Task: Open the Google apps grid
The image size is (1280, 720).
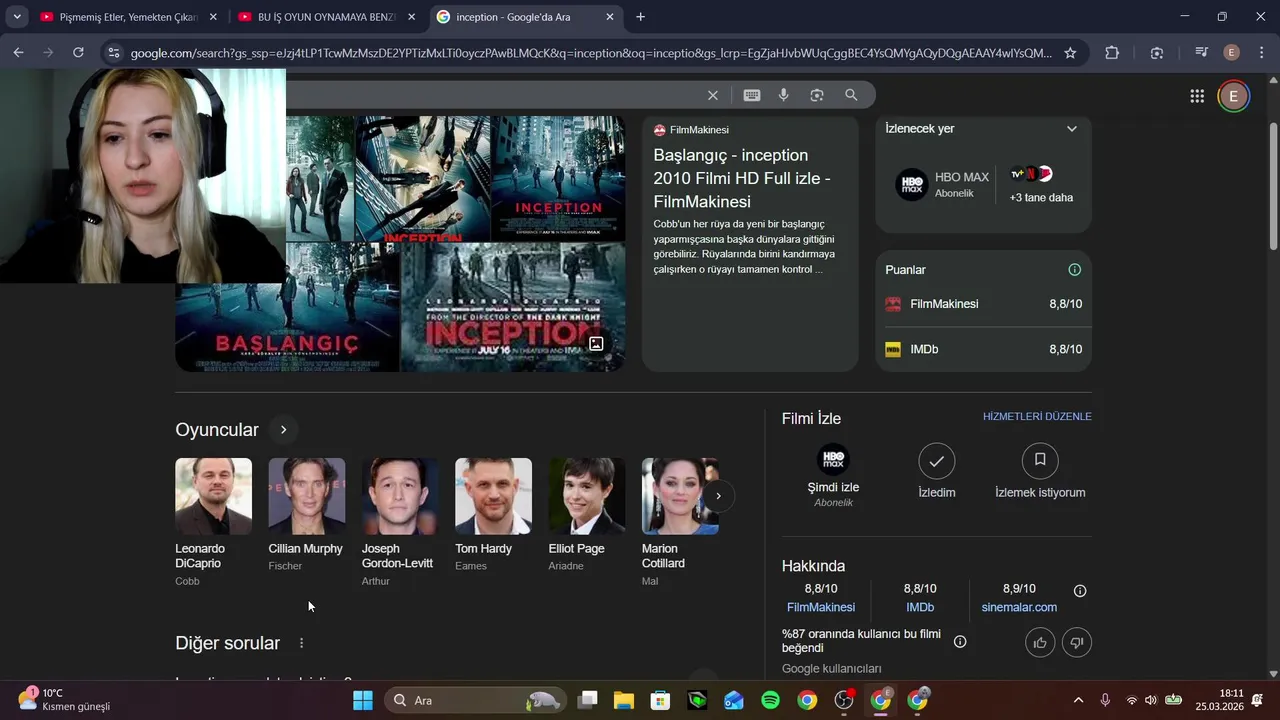Action: pyautogui.click(x=1197, y=96)
